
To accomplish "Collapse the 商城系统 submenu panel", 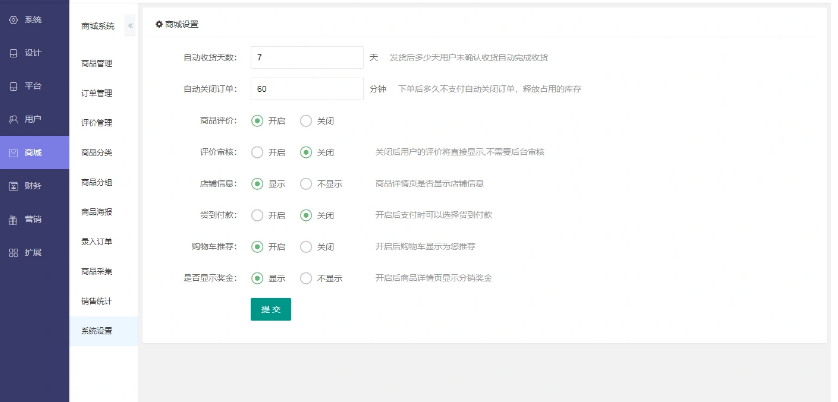I will coord(130,26).
